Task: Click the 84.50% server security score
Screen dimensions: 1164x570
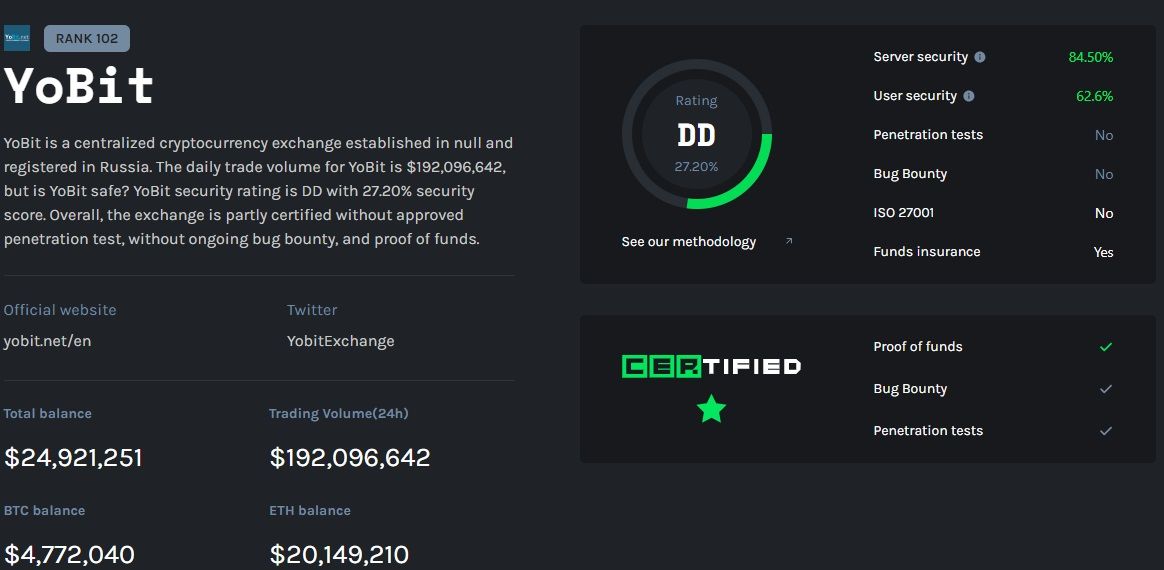Action: click(x=1090, y=57)
